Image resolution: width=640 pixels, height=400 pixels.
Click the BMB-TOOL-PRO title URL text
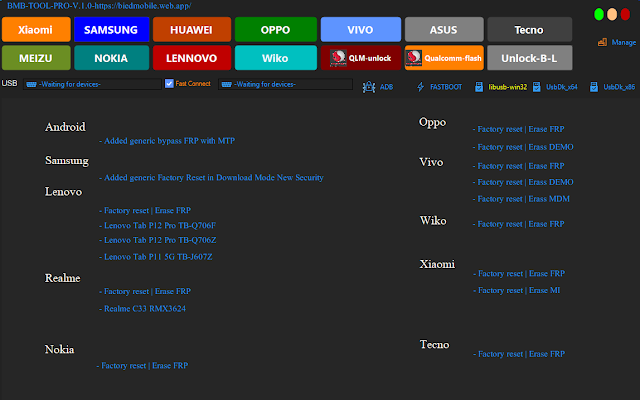click(x=99, y=6)
